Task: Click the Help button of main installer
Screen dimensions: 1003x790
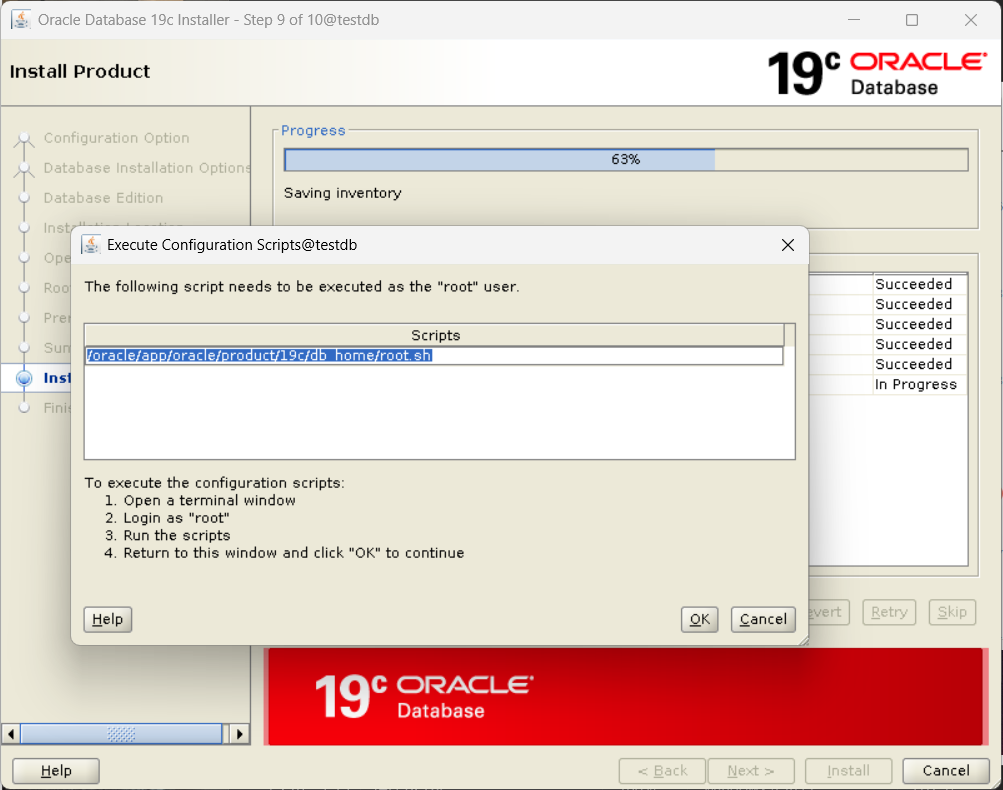Action: (56, 771)
